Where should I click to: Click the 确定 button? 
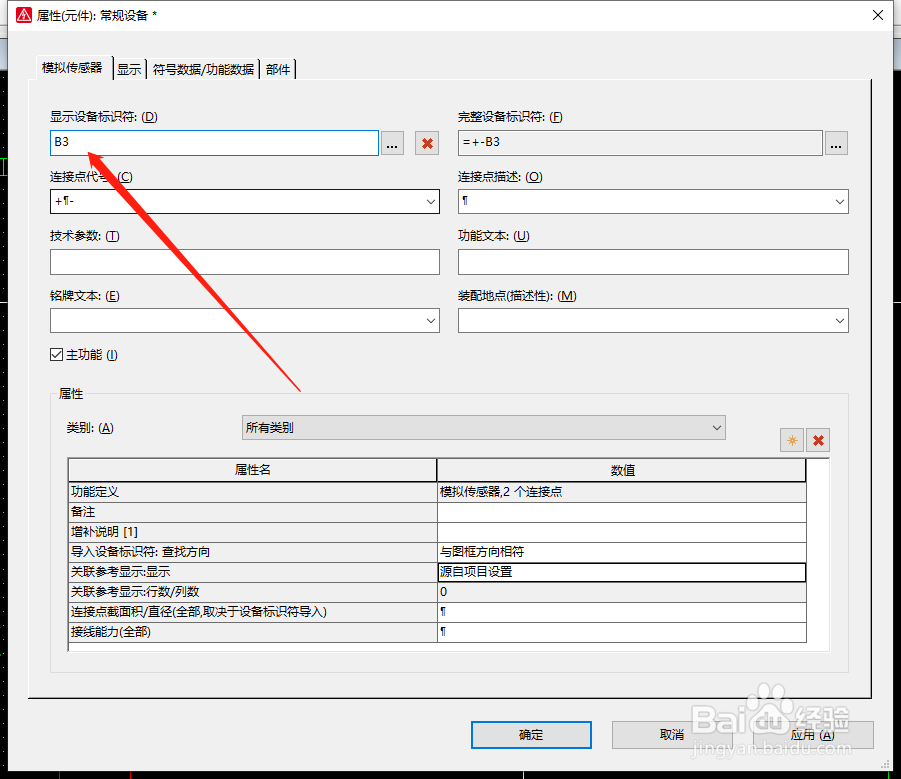[x=530, y=734]
